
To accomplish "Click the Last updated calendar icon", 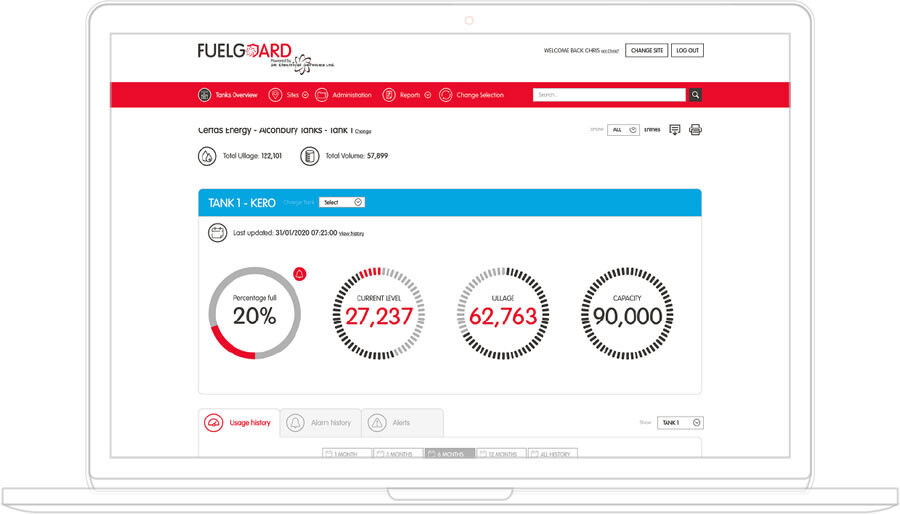I will pyautogui.click(x=217, y=233).
